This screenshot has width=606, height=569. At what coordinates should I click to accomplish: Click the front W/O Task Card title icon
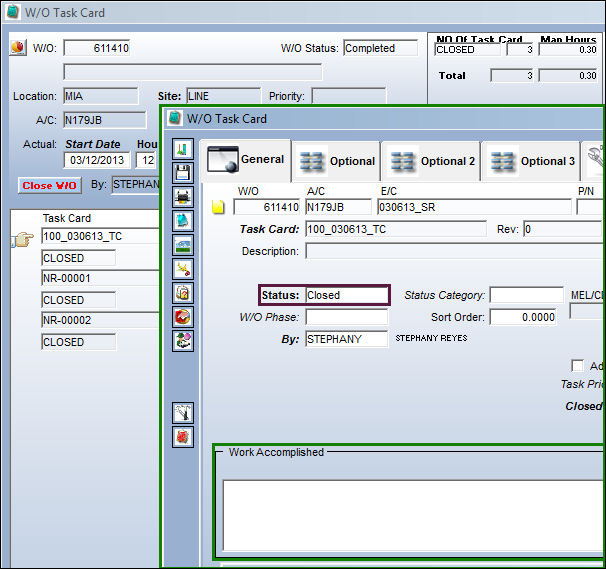coord(174,118)
